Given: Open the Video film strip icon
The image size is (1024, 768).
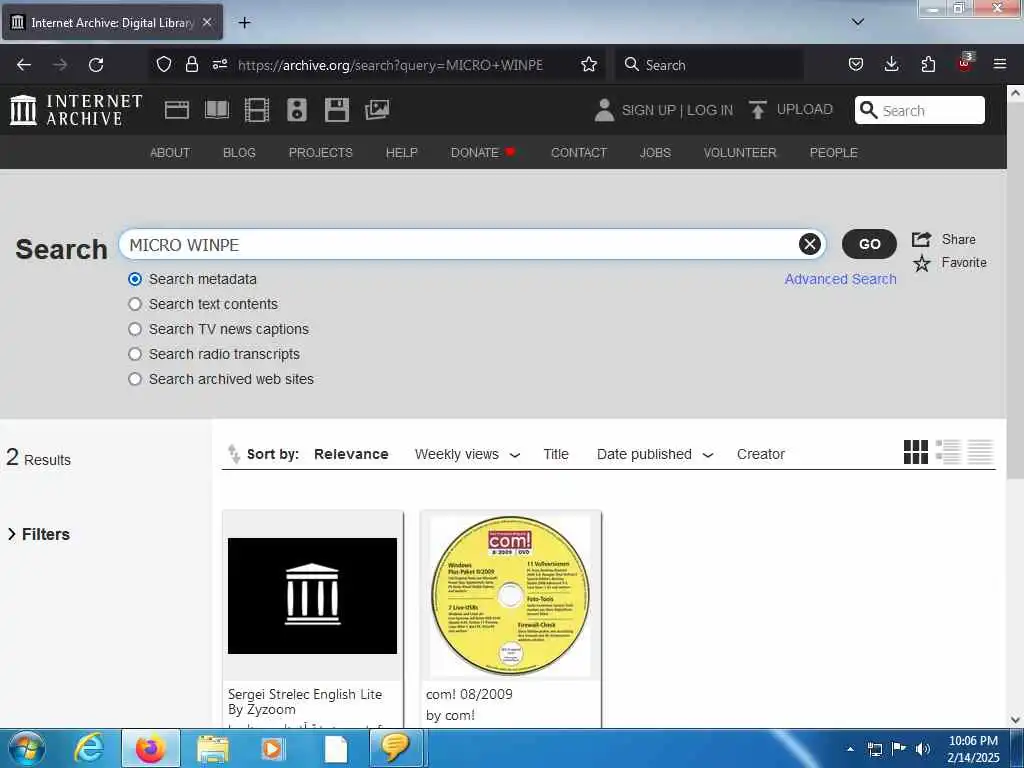Looking at the screenshot, I should pyautogui.click(x=257, y=110).
